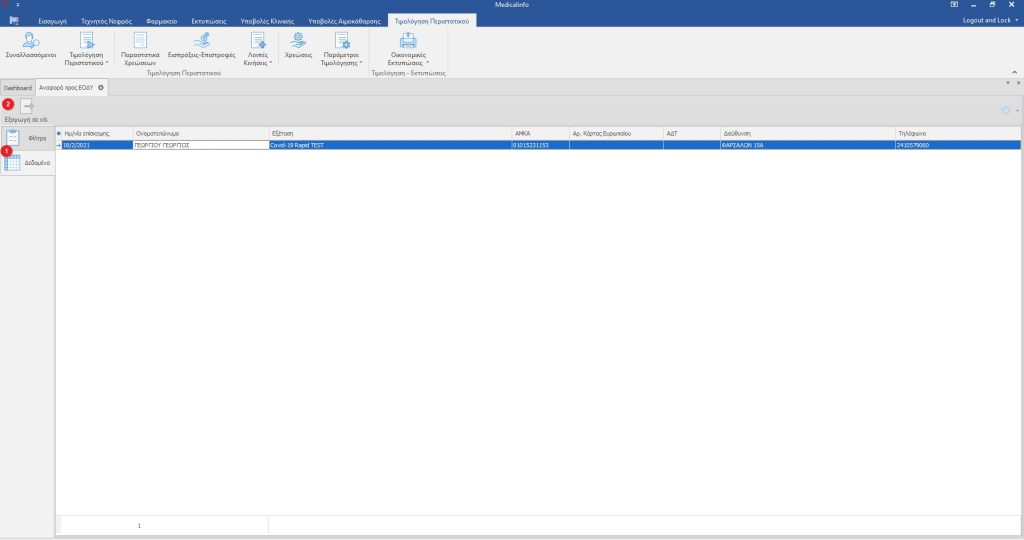1024x540 pixels.
Task: Close the Αναφορά προς ΕΟΔΥ tab
Action: point(101,88)
